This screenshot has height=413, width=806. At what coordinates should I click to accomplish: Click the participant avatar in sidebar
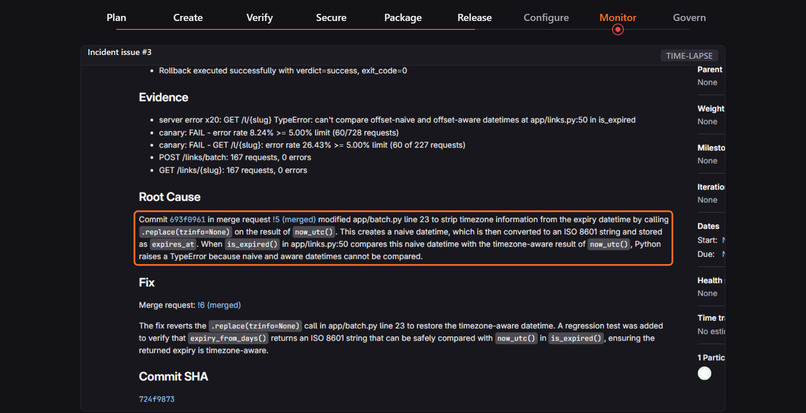pyautogui.click(x=704, y=373)
